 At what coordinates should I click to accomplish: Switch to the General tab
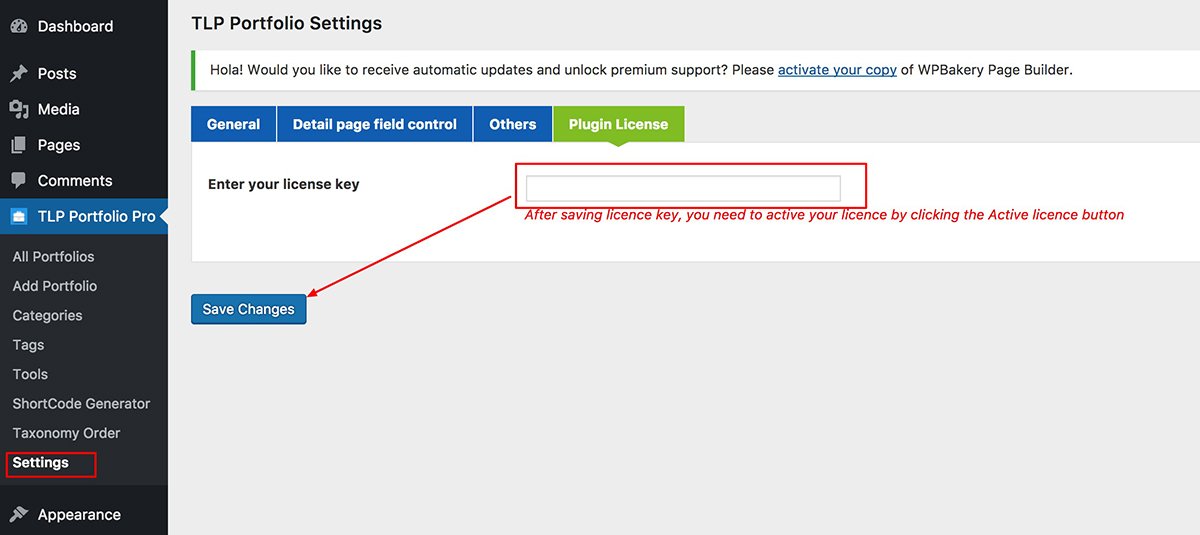[233, 124]
